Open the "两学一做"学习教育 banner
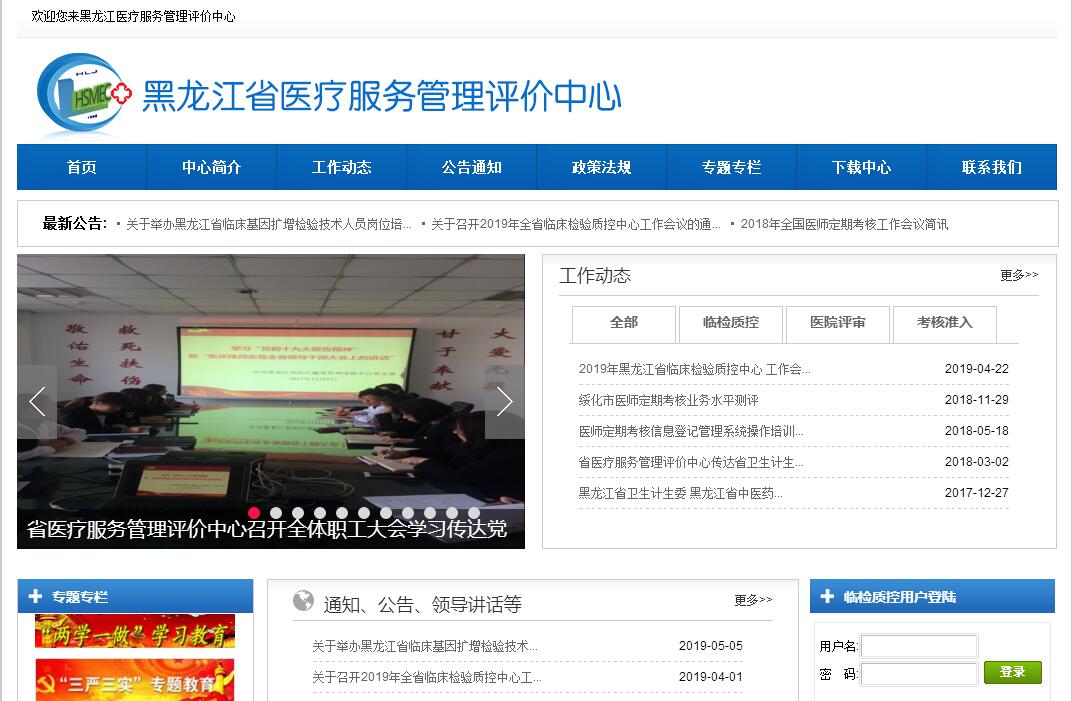 tap(135, 632)
